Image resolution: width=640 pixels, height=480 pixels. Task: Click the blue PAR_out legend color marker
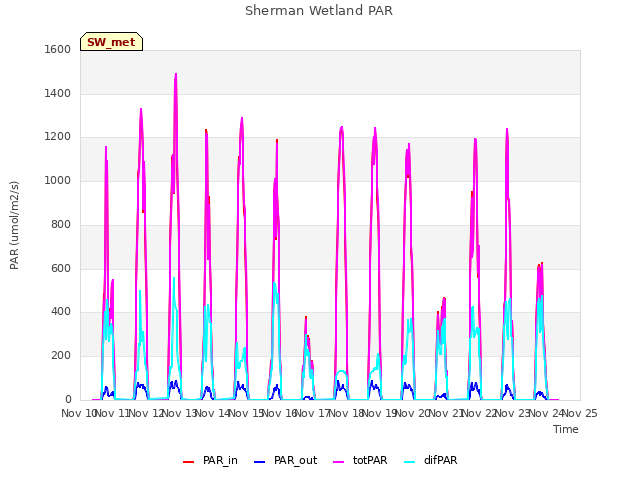pos(259,462)
